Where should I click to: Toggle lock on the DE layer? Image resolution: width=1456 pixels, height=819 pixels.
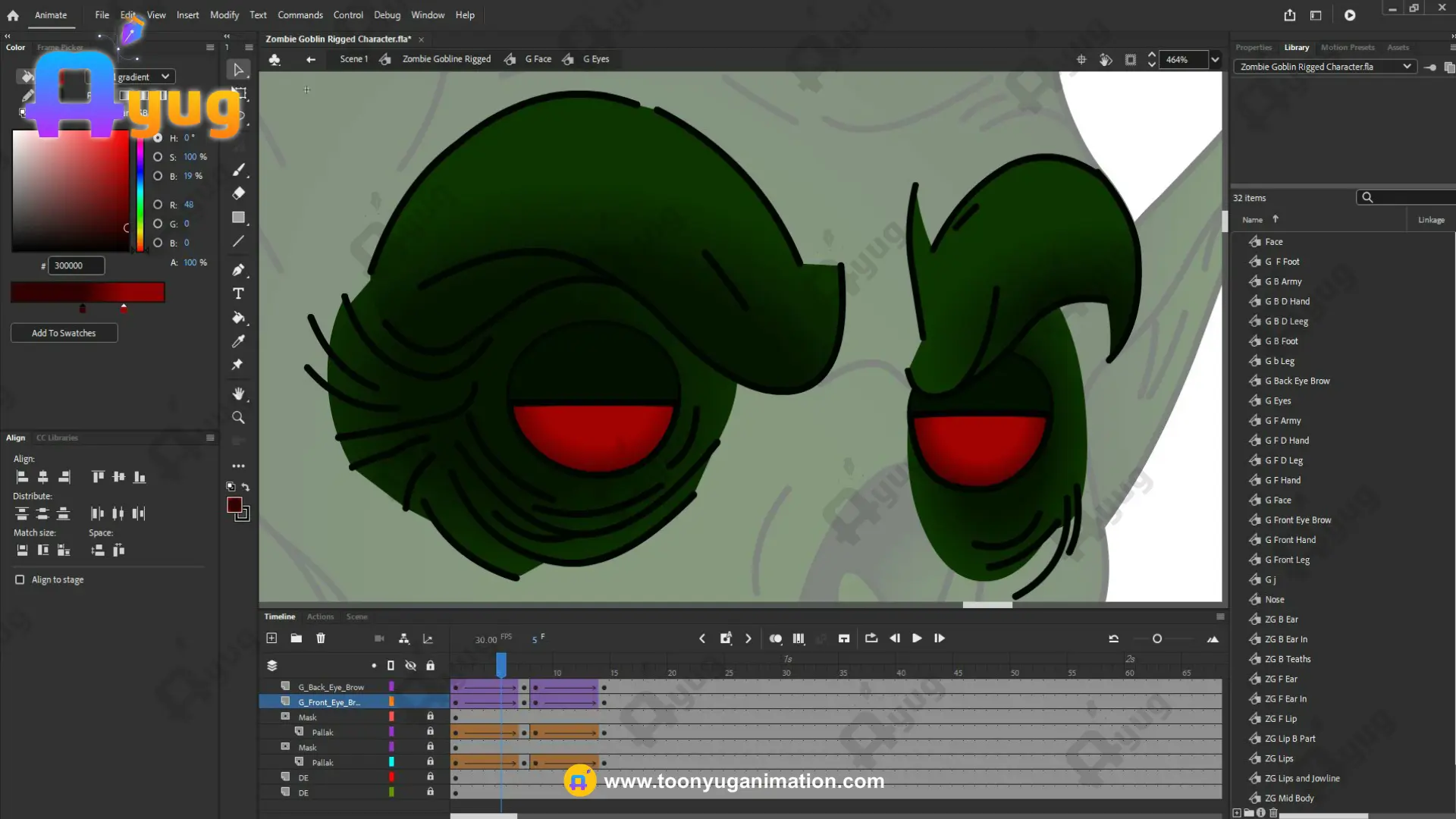[x=430, y=777]
